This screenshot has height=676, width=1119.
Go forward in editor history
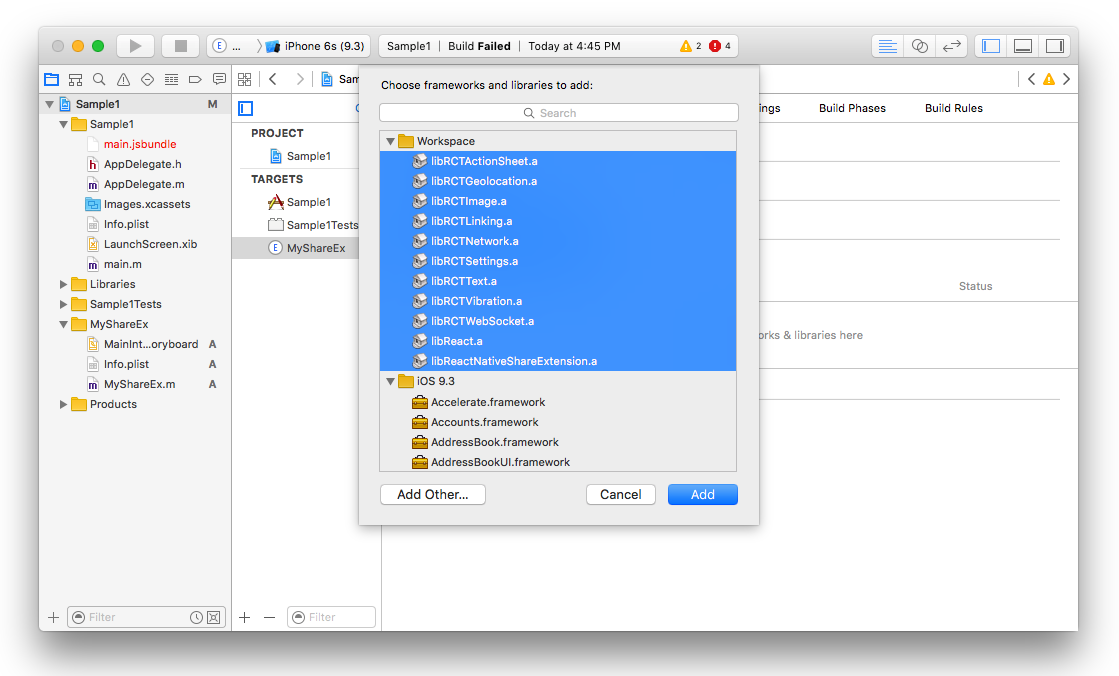tap(300, 79)
